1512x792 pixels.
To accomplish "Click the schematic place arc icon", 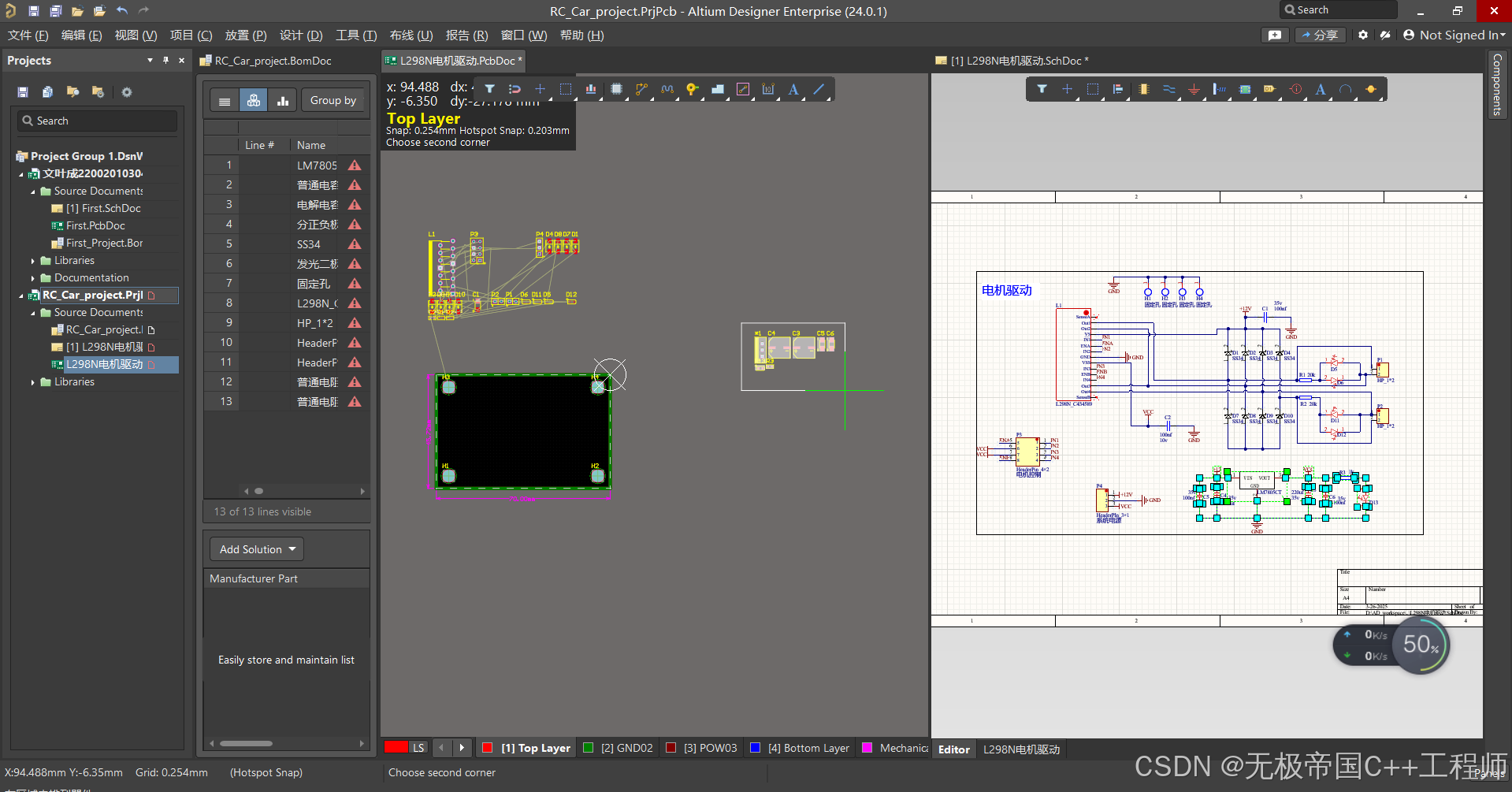I will click(1346, 89).
